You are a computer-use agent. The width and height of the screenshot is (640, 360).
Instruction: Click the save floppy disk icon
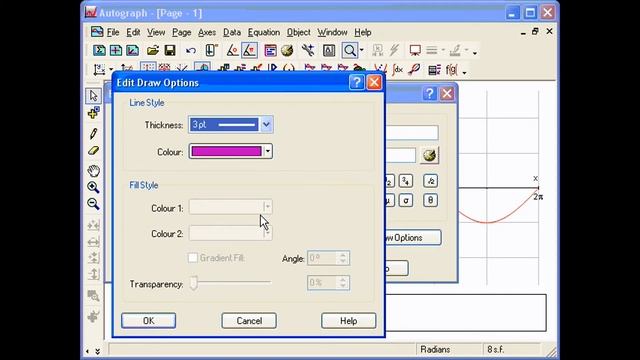click(170, 51)
